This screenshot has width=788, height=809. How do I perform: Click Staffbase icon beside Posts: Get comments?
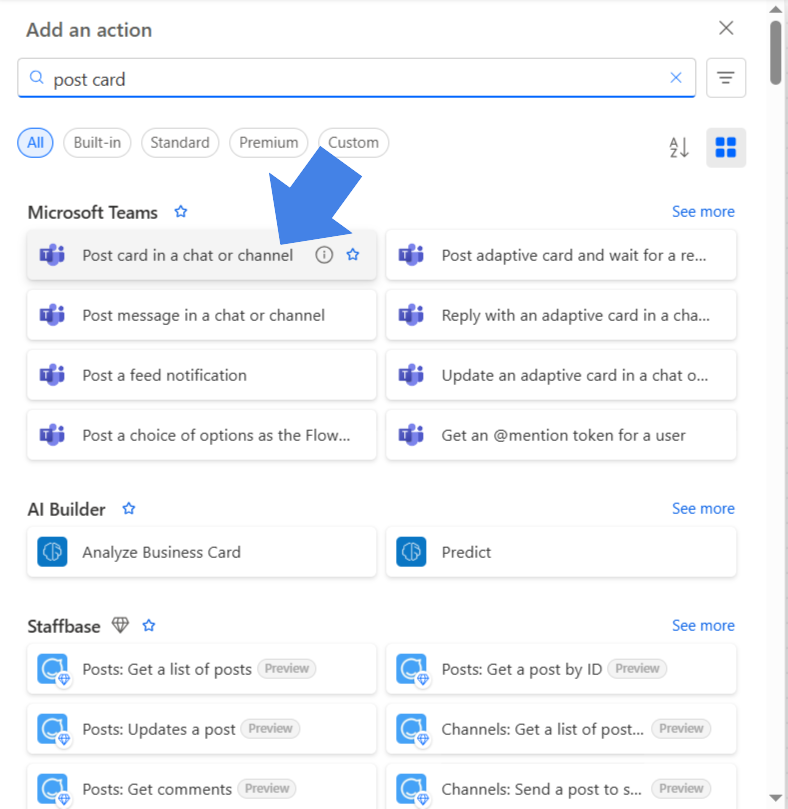53,789
